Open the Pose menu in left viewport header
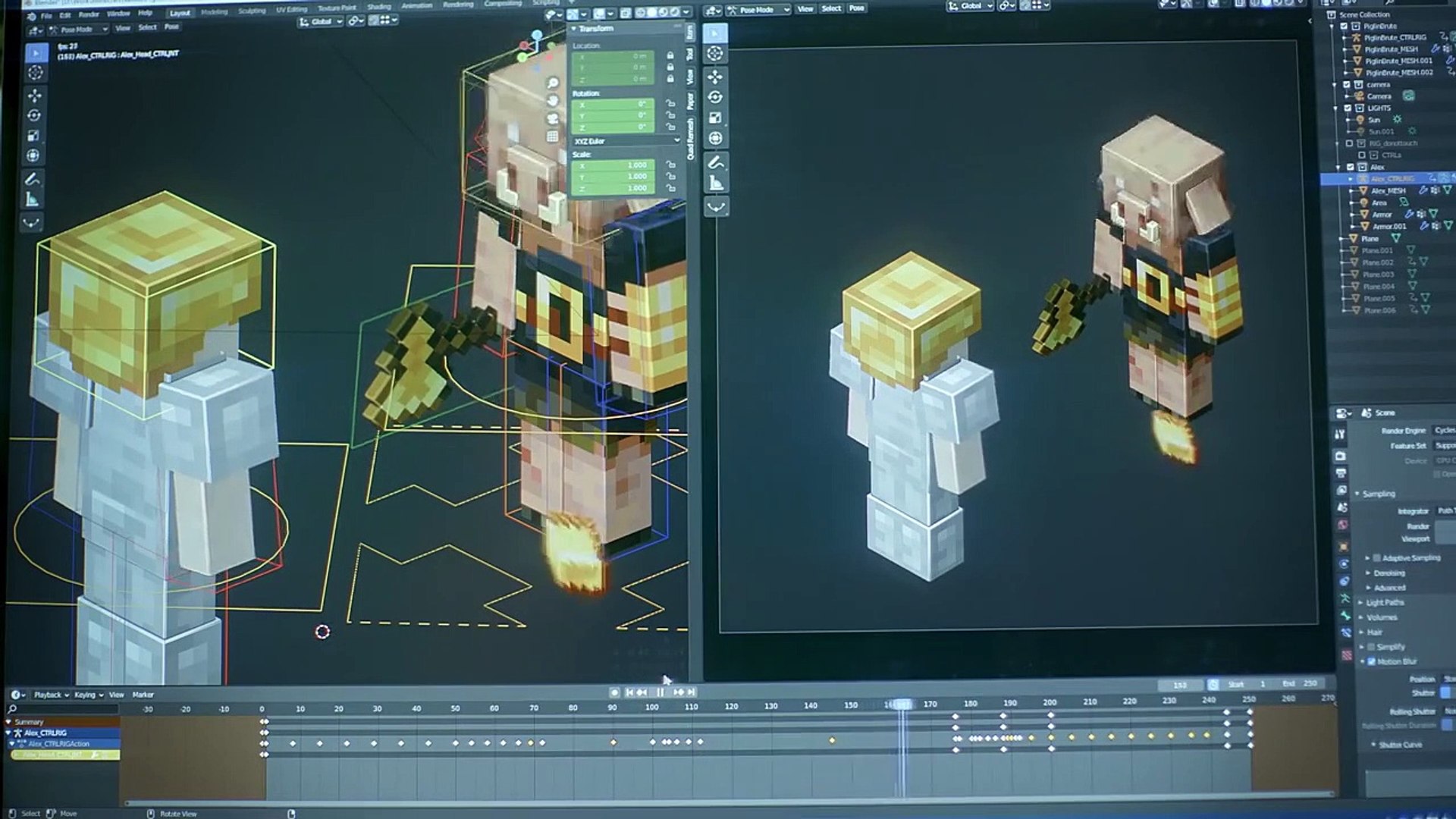Screen dimensions: 1456x819 tap(171, 27)
